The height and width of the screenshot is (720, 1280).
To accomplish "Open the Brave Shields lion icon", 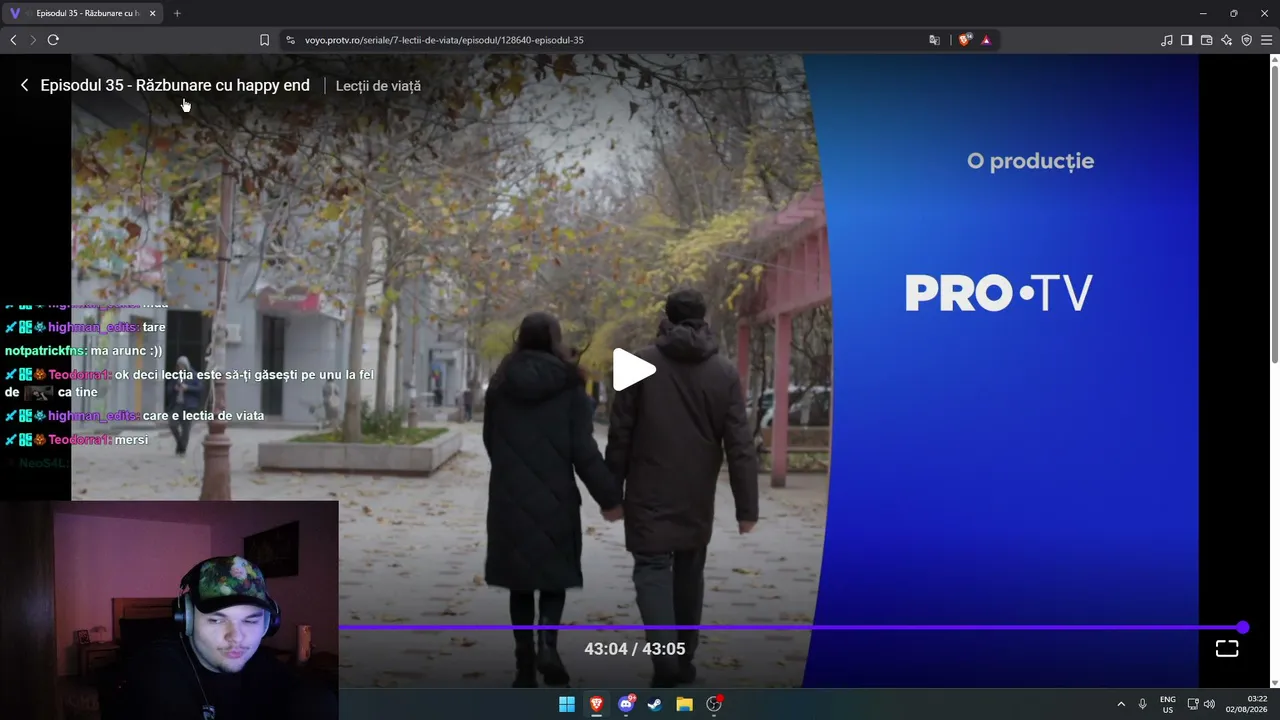I will tap(964, 40).
